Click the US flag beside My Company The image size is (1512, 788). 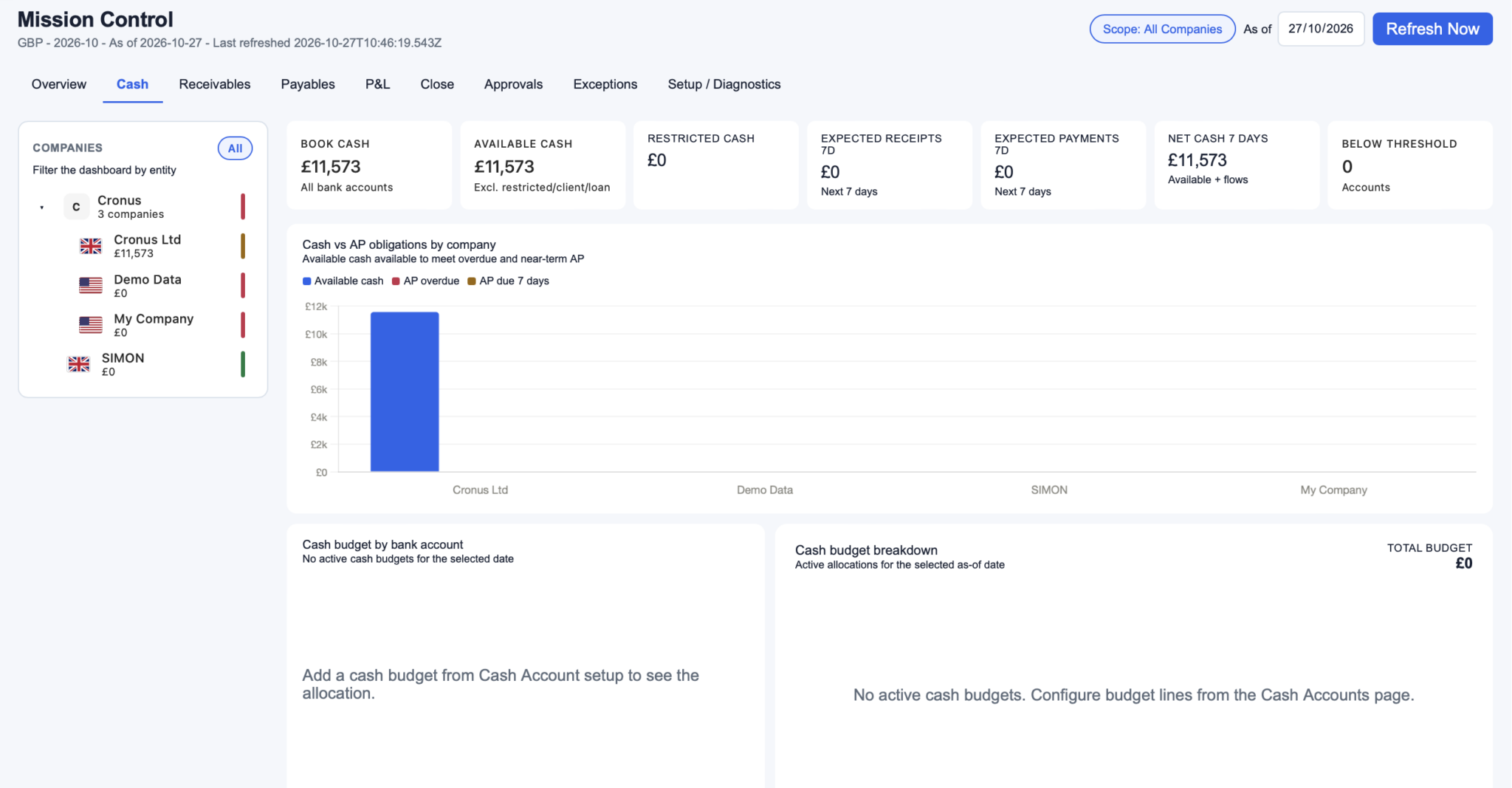click(x=91, y=324)
